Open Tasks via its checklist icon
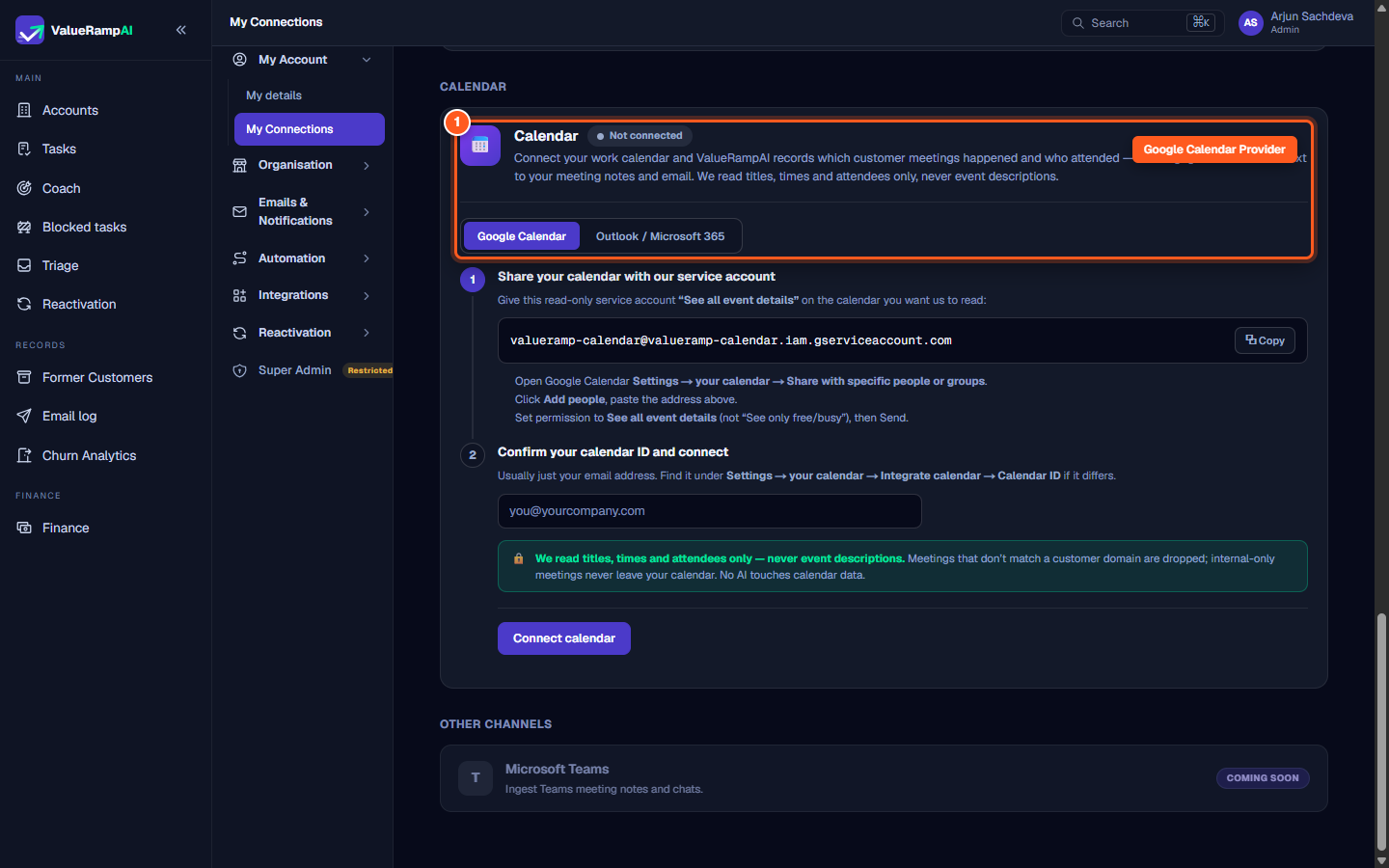Screen dimensions: 1389x868 coord(24,149)
